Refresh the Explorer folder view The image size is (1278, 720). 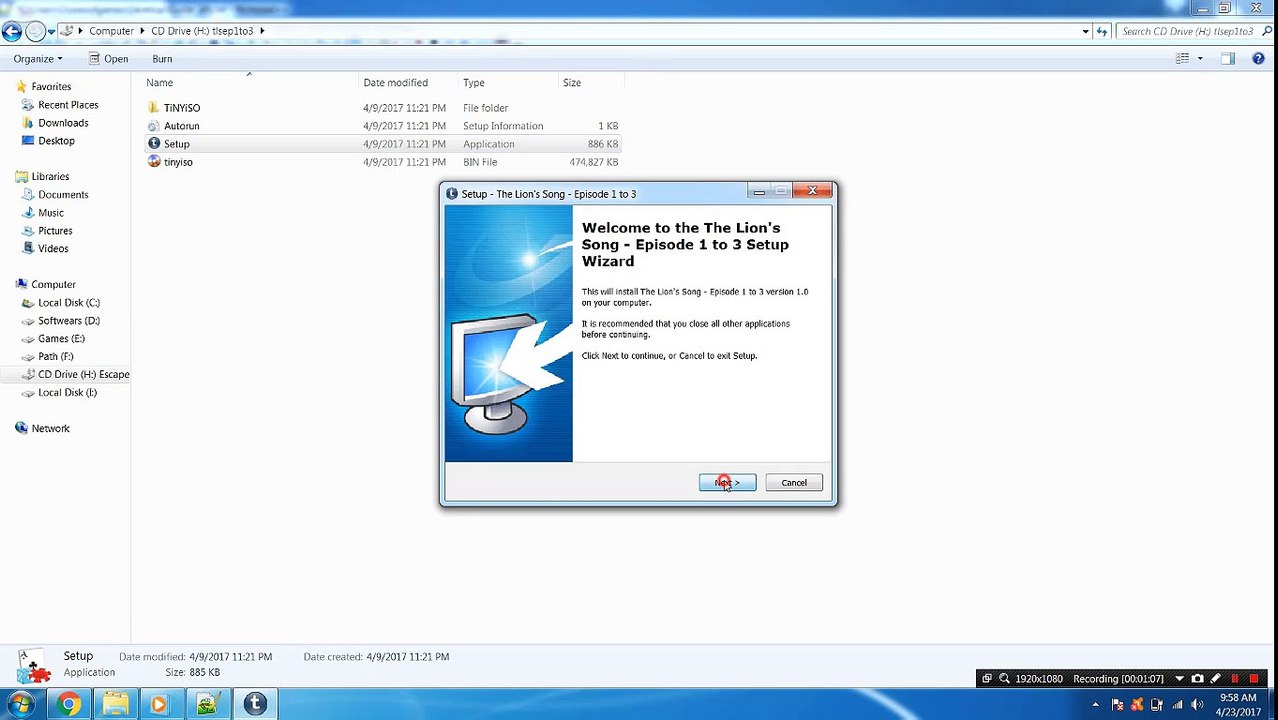tap(1102, 31)
